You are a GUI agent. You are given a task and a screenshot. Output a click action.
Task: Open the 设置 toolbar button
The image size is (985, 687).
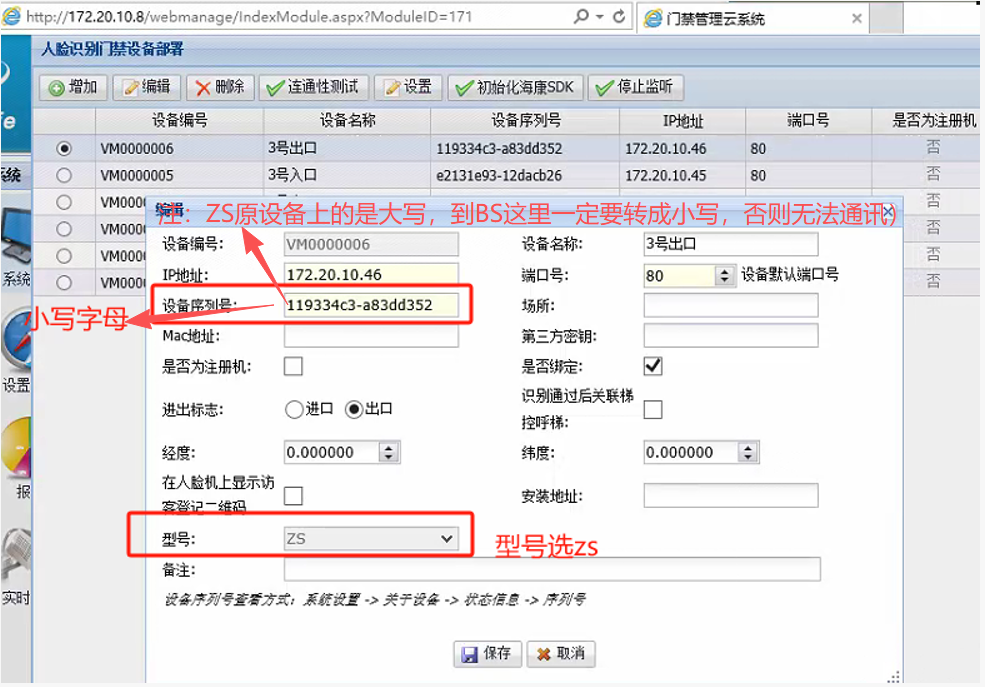point(408,87)
